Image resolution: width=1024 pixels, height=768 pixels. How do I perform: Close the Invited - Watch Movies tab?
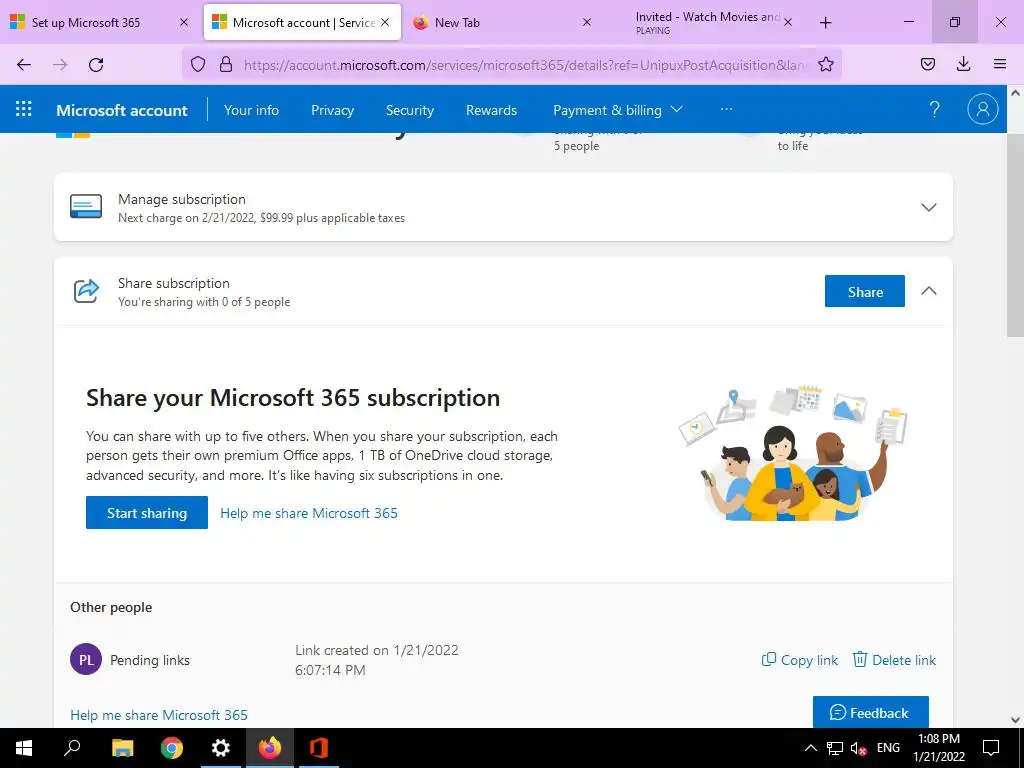[x=788, y=22]
